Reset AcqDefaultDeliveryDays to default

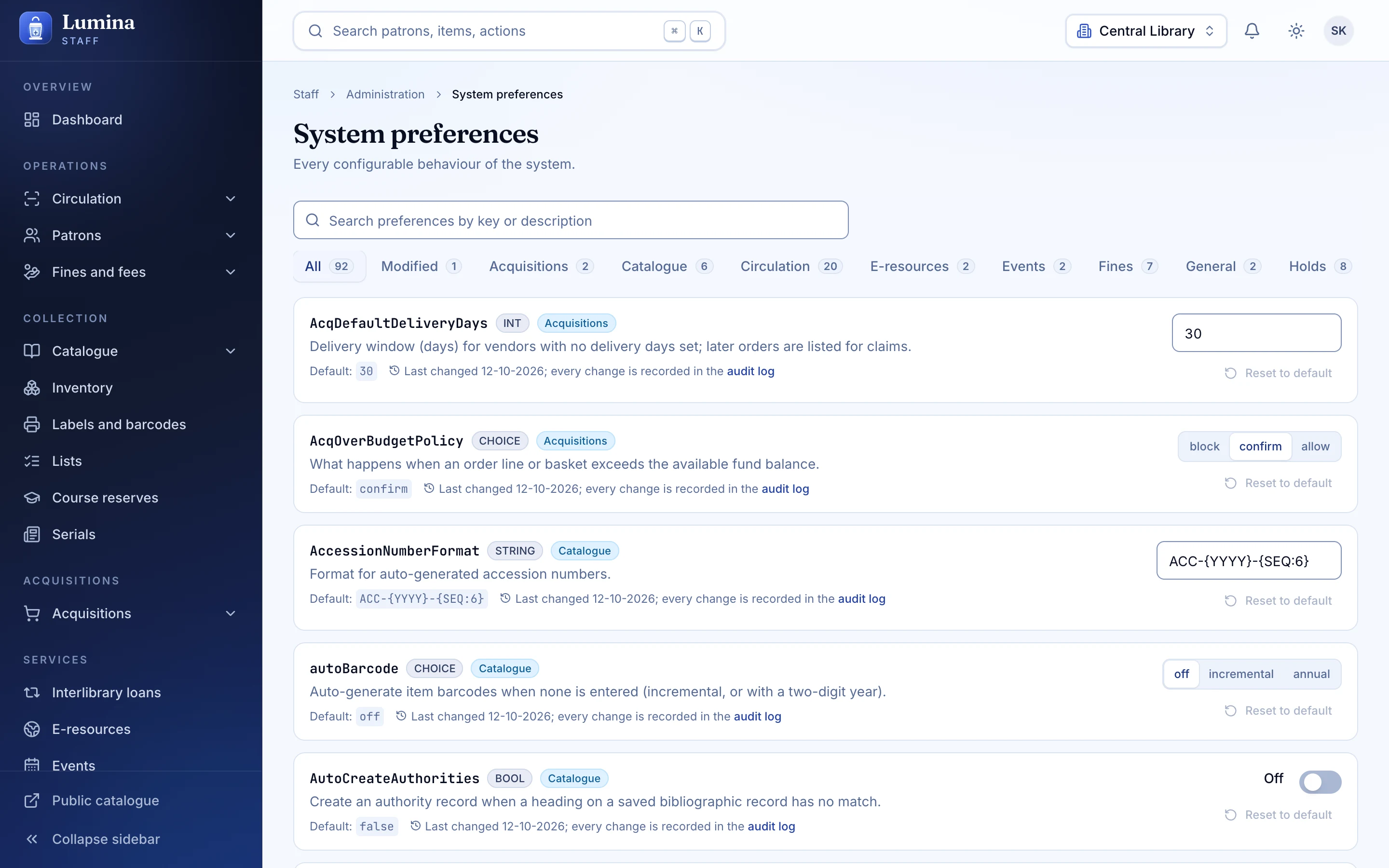pyautogui.click(x=1278, y=373)
